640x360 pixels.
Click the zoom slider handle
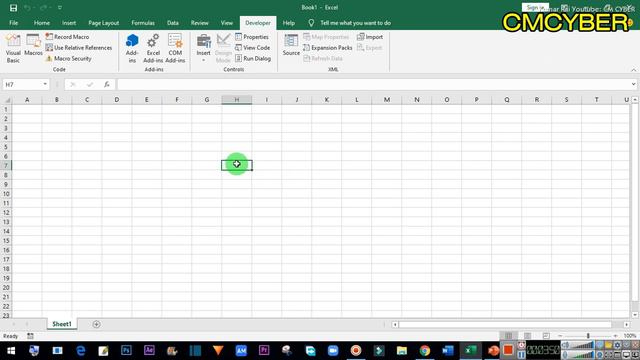pos(588,336)
